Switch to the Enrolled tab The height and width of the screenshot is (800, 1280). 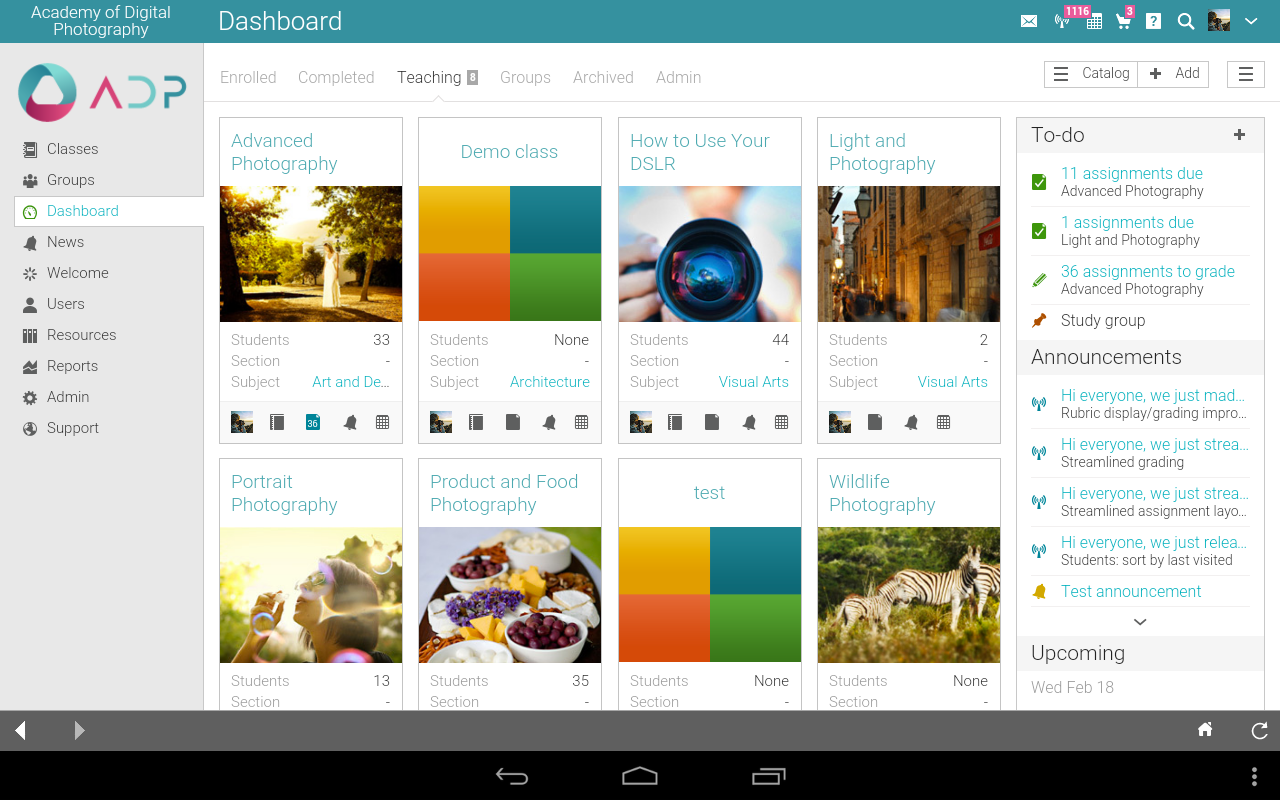pos(247,77)
